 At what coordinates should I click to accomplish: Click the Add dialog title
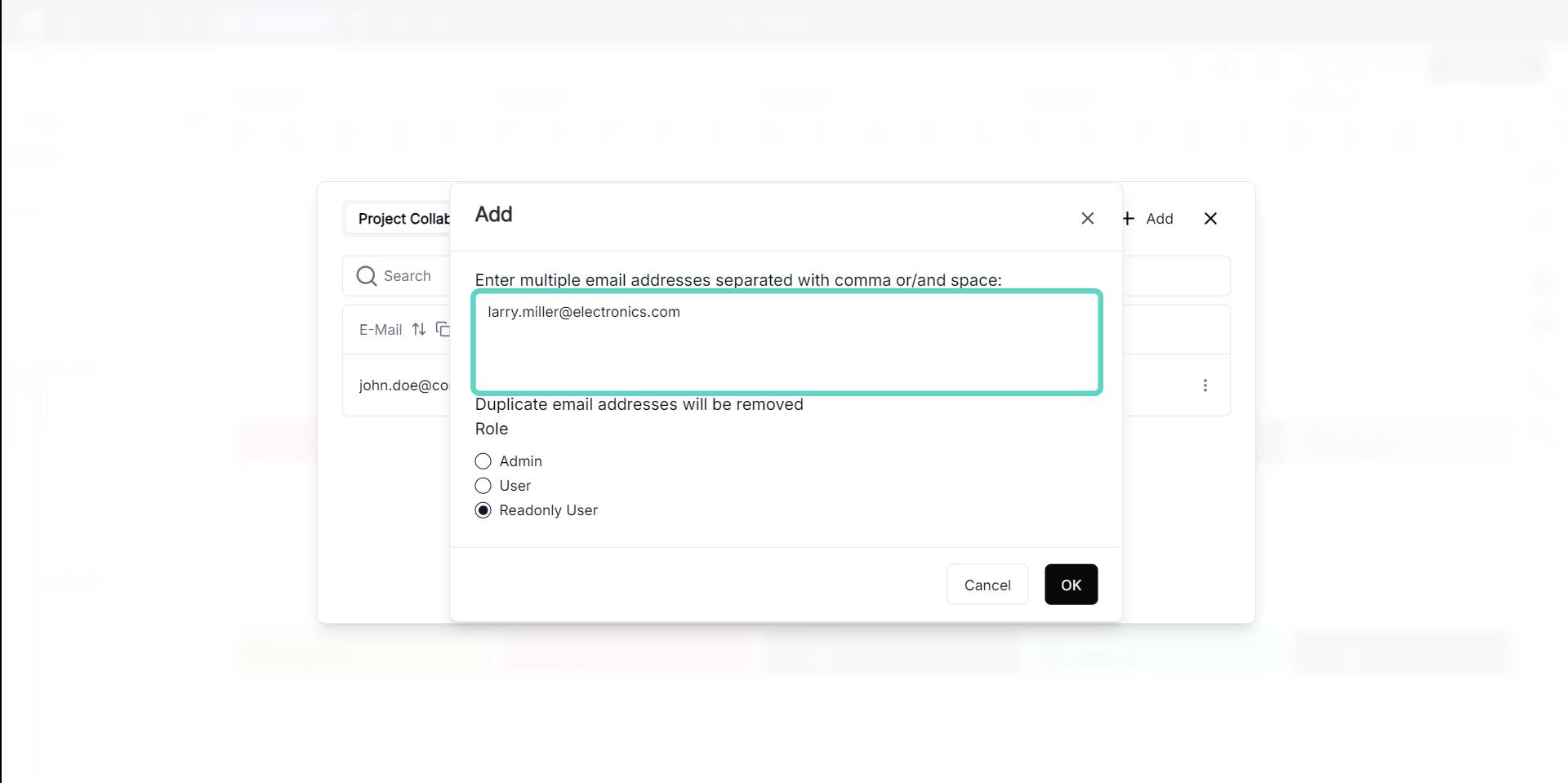pyautogui.click(x=493, y=214)
